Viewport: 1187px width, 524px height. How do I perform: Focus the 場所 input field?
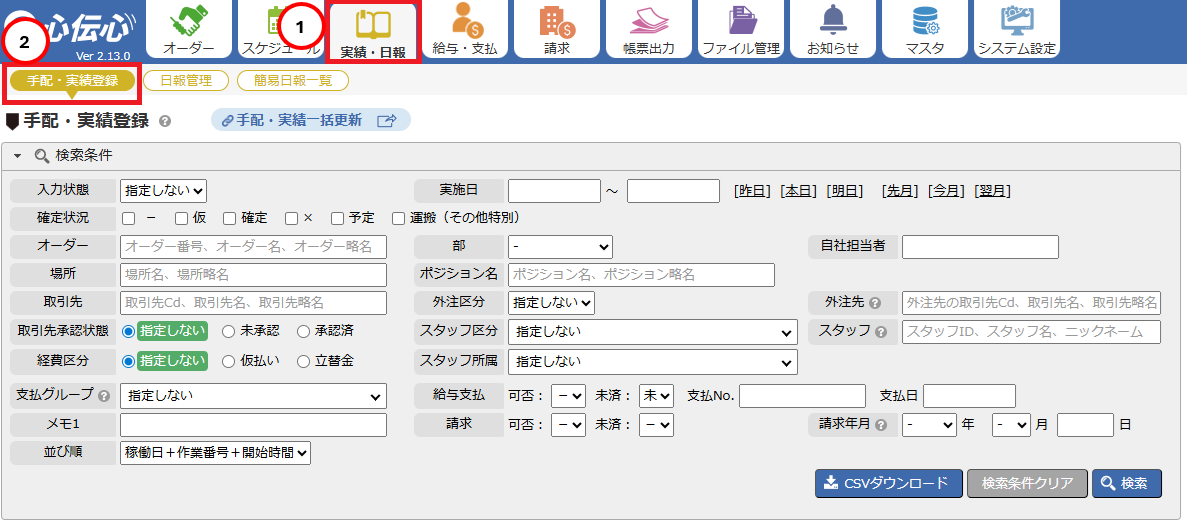[x=254, y=275]
